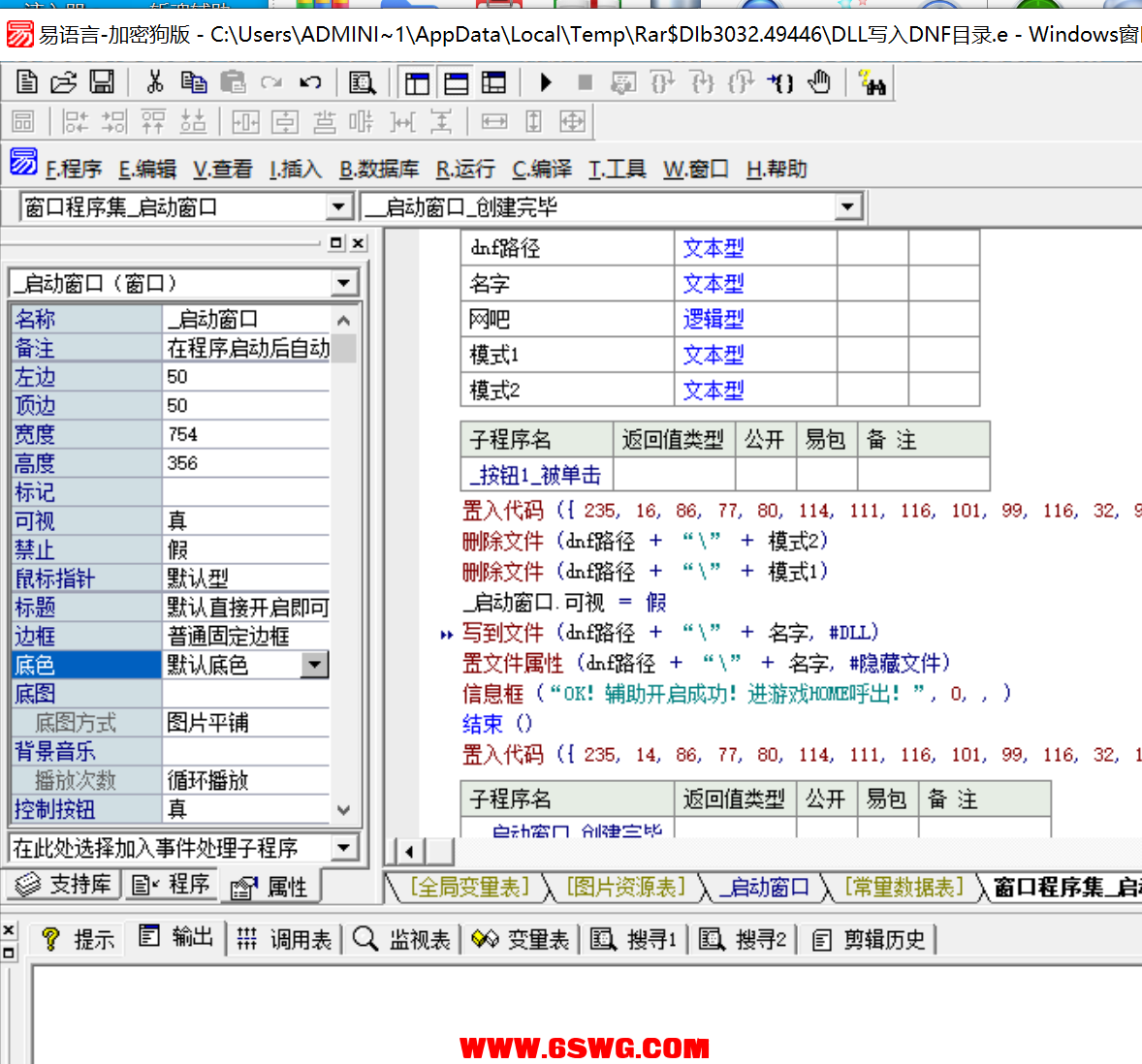Click the align left edges icon

(75, 121)
